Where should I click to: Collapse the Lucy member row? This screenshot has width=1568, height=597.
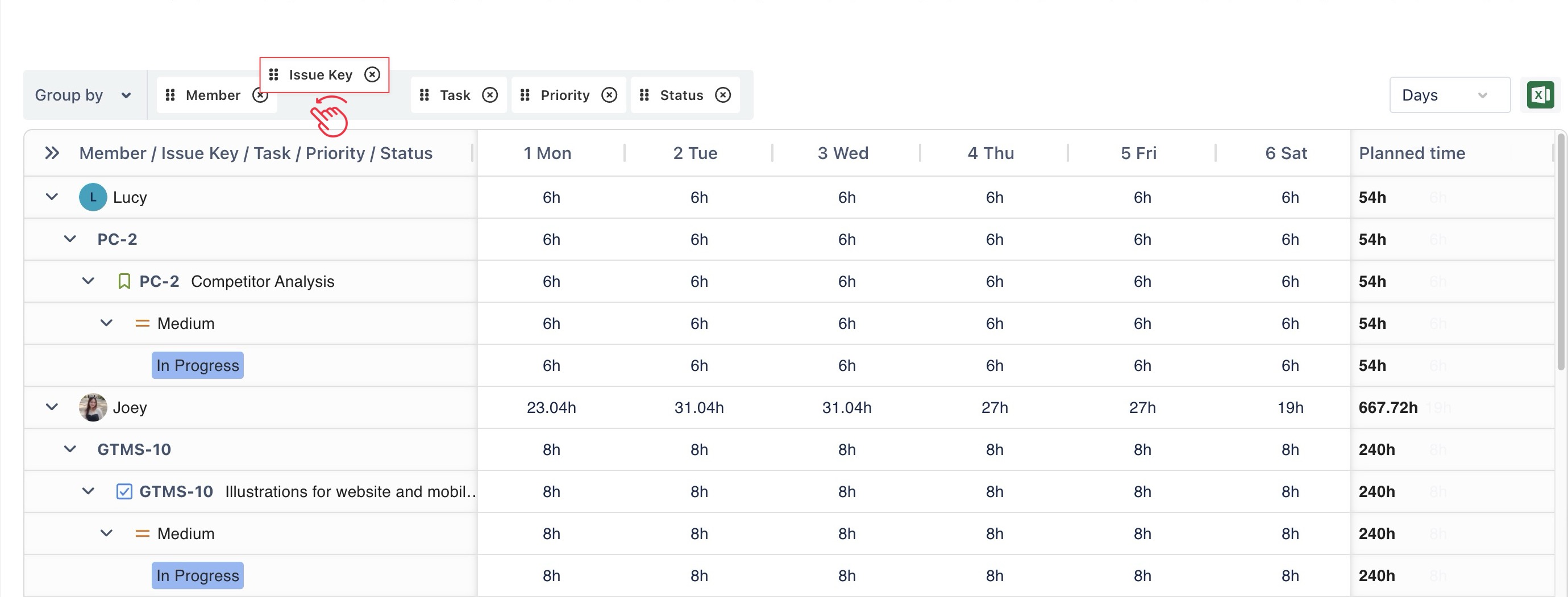pos(52,197)
